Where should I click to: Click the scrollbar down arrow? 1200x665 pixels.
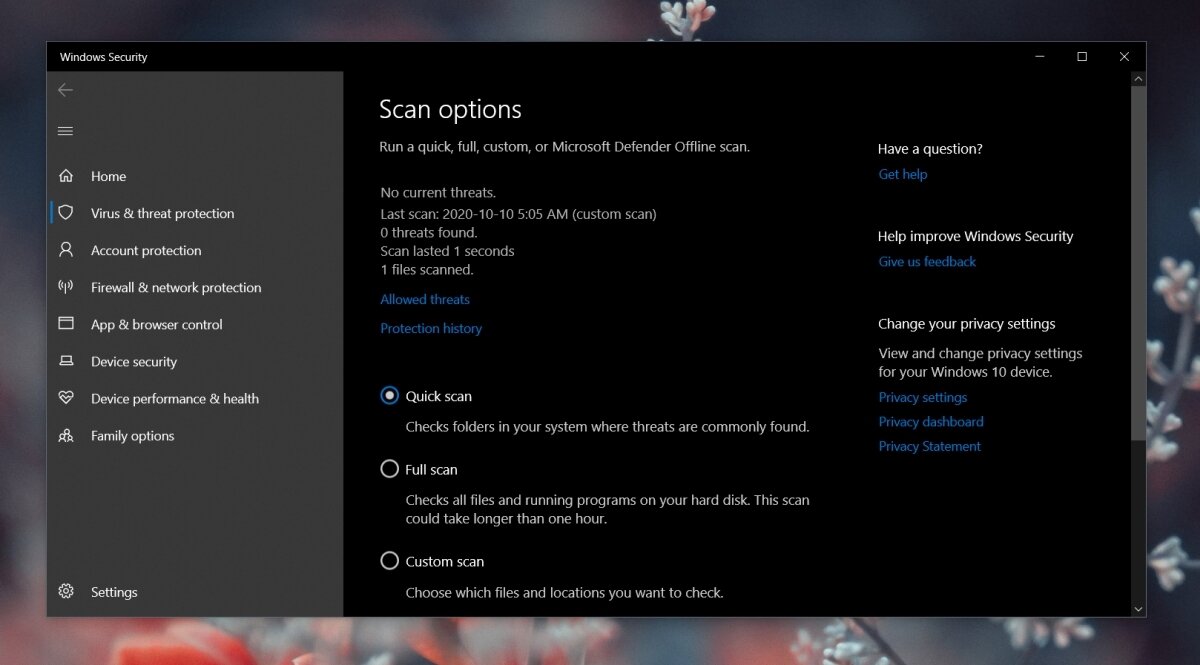point(1138,608)
